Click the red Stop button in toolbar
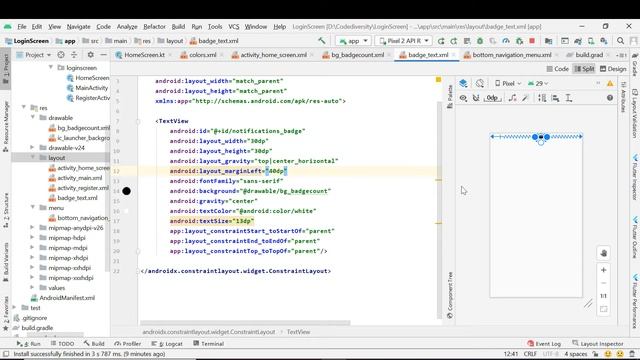 point(532,41)
